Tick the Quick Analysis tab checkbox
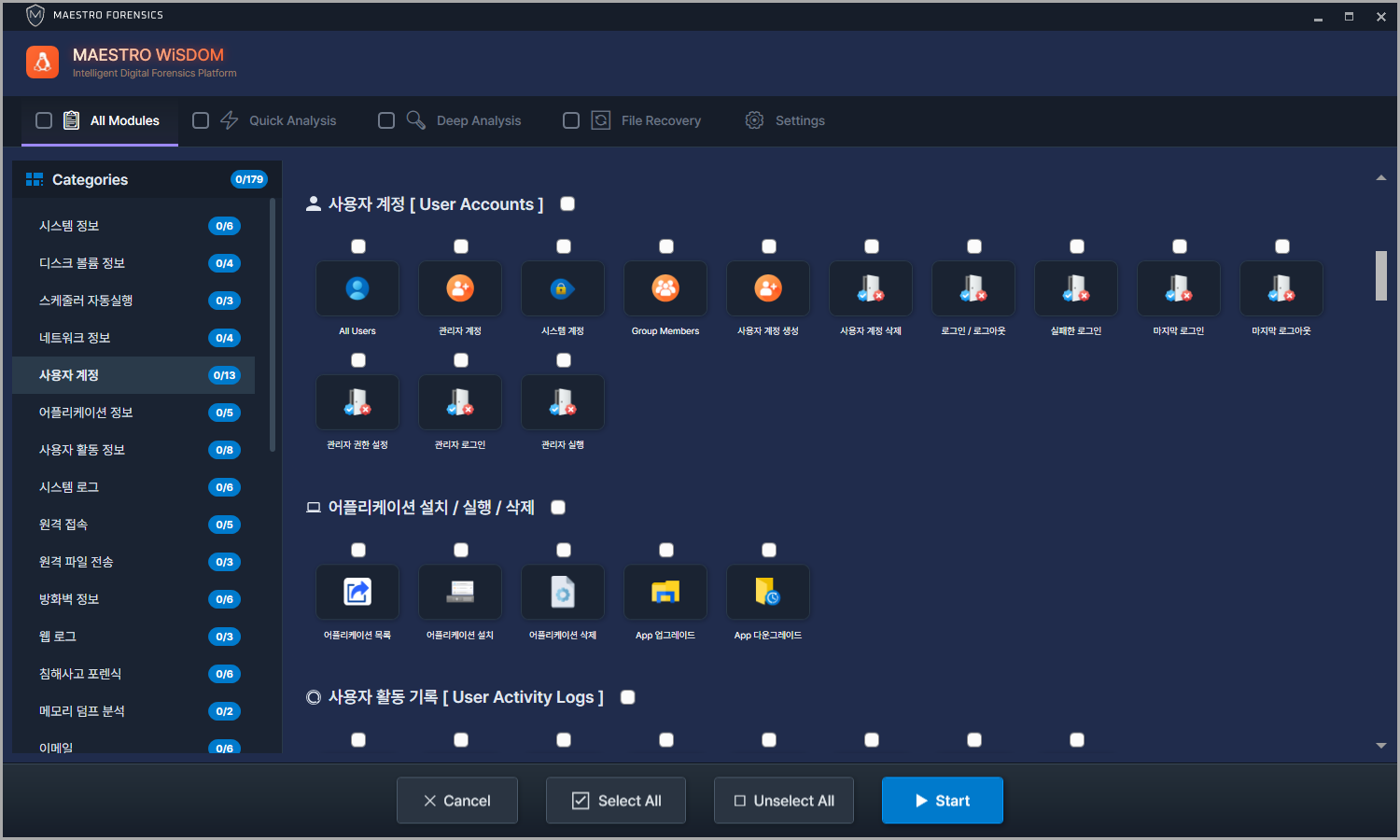The image size is (1400, 840). [x=201, y=120]
